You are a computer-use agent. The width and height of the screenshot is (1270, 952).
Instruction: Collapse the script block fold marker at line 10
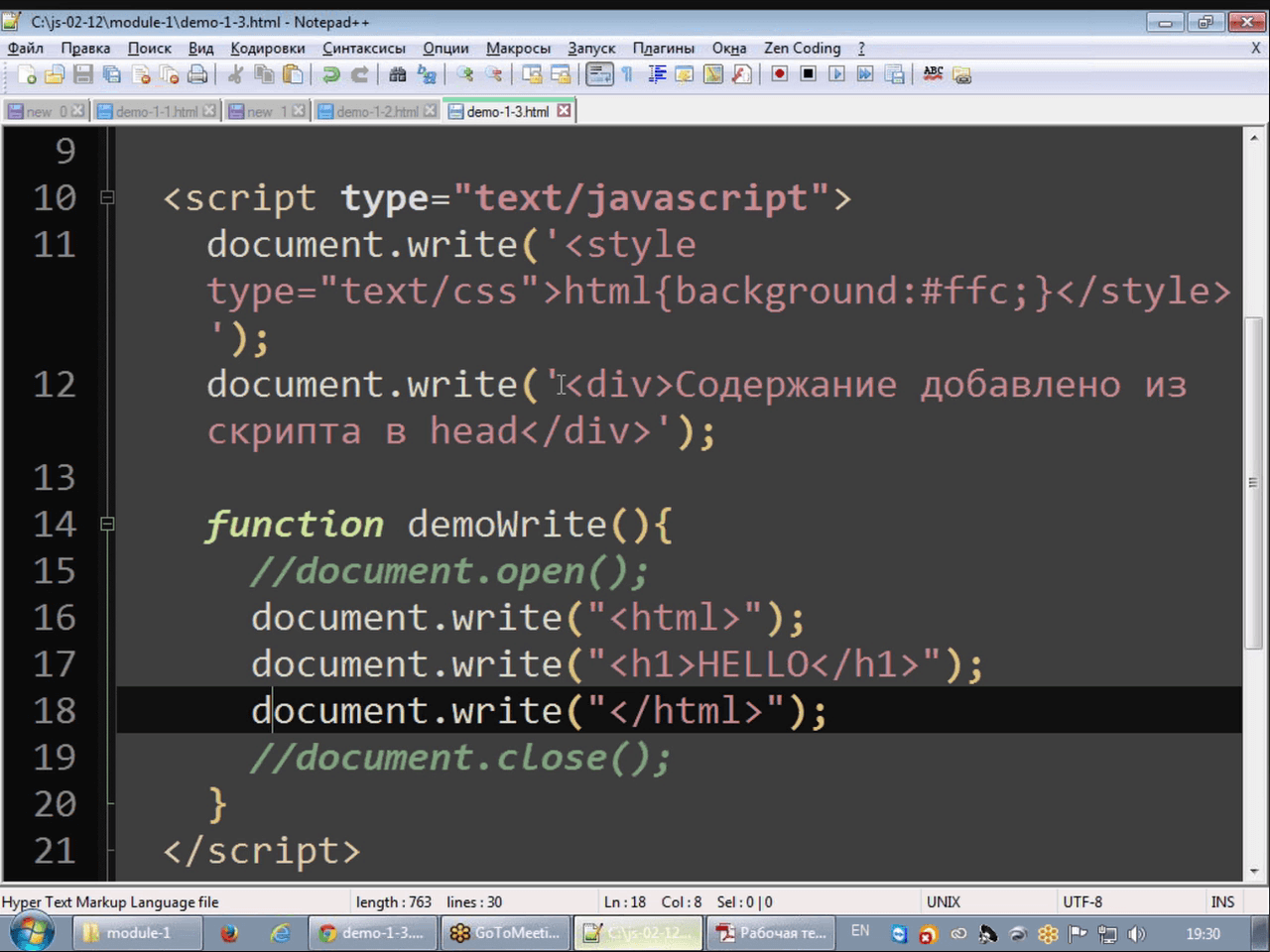pos(107,197)
